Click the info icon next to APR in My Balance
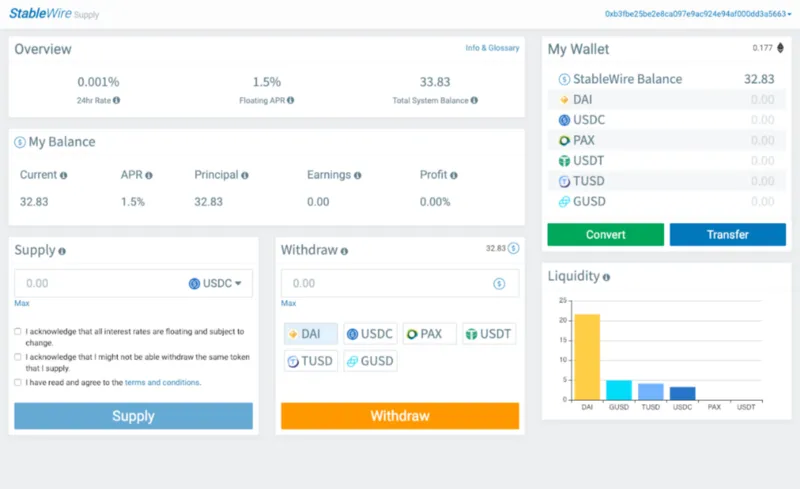The width and height of the screenshot is (800, 489). pyautogui.click(x=148, y=175)
